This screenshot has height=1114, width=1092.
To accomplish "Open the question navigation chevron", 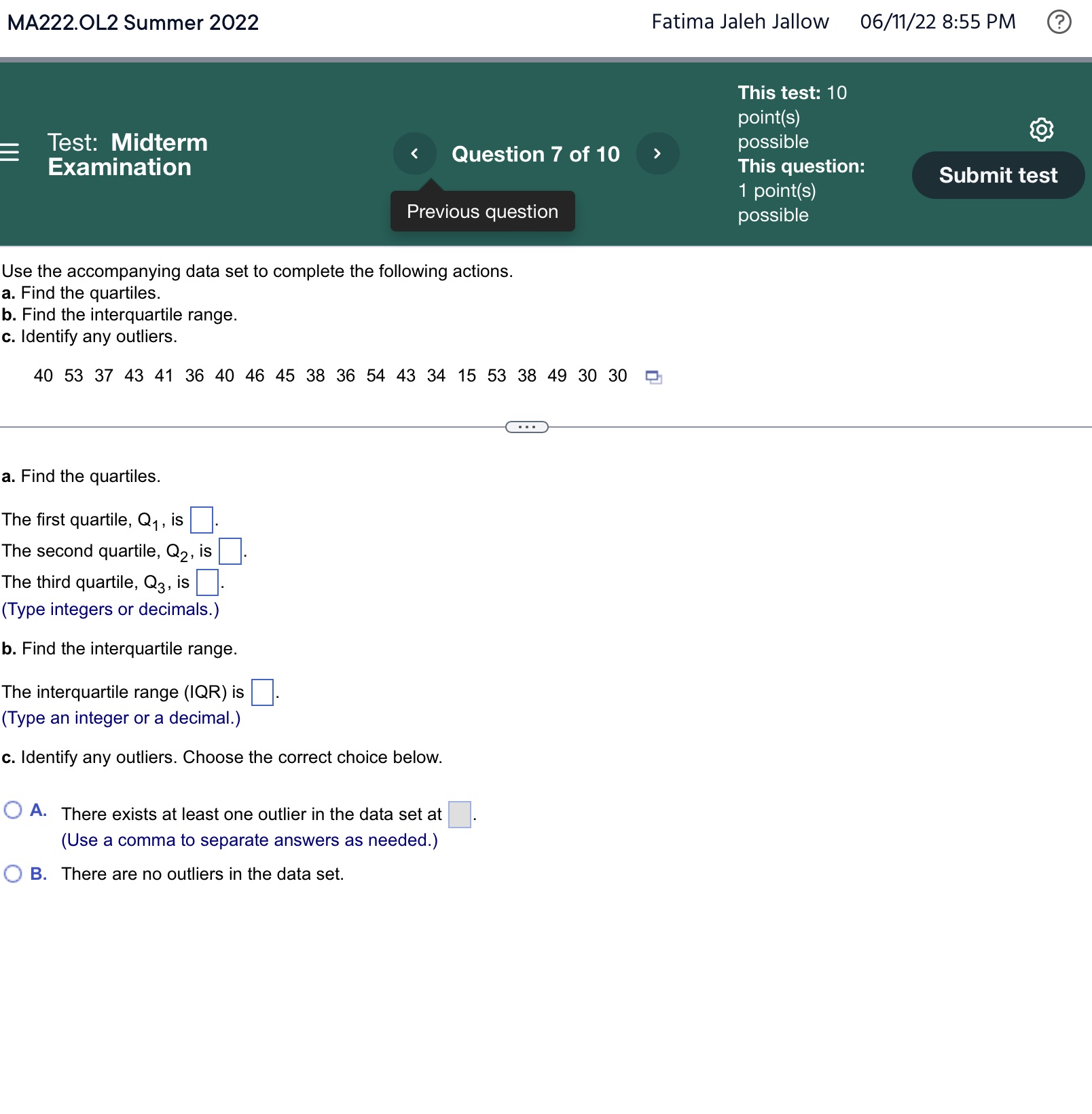I will tap(657, 153).
